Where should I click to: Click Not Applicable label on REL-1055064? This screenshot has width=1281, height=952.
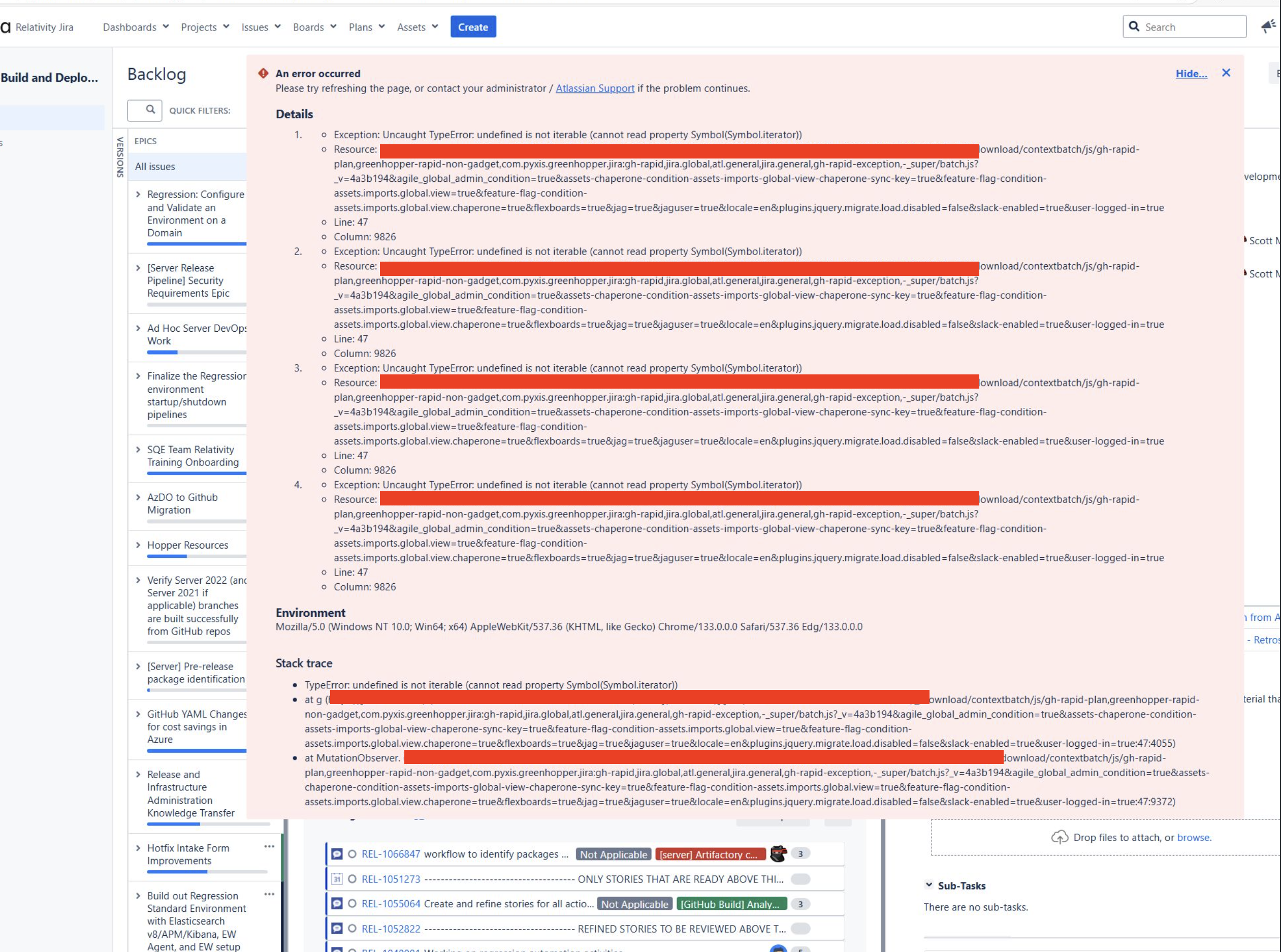pyautogui.click(x=634, y=904)
